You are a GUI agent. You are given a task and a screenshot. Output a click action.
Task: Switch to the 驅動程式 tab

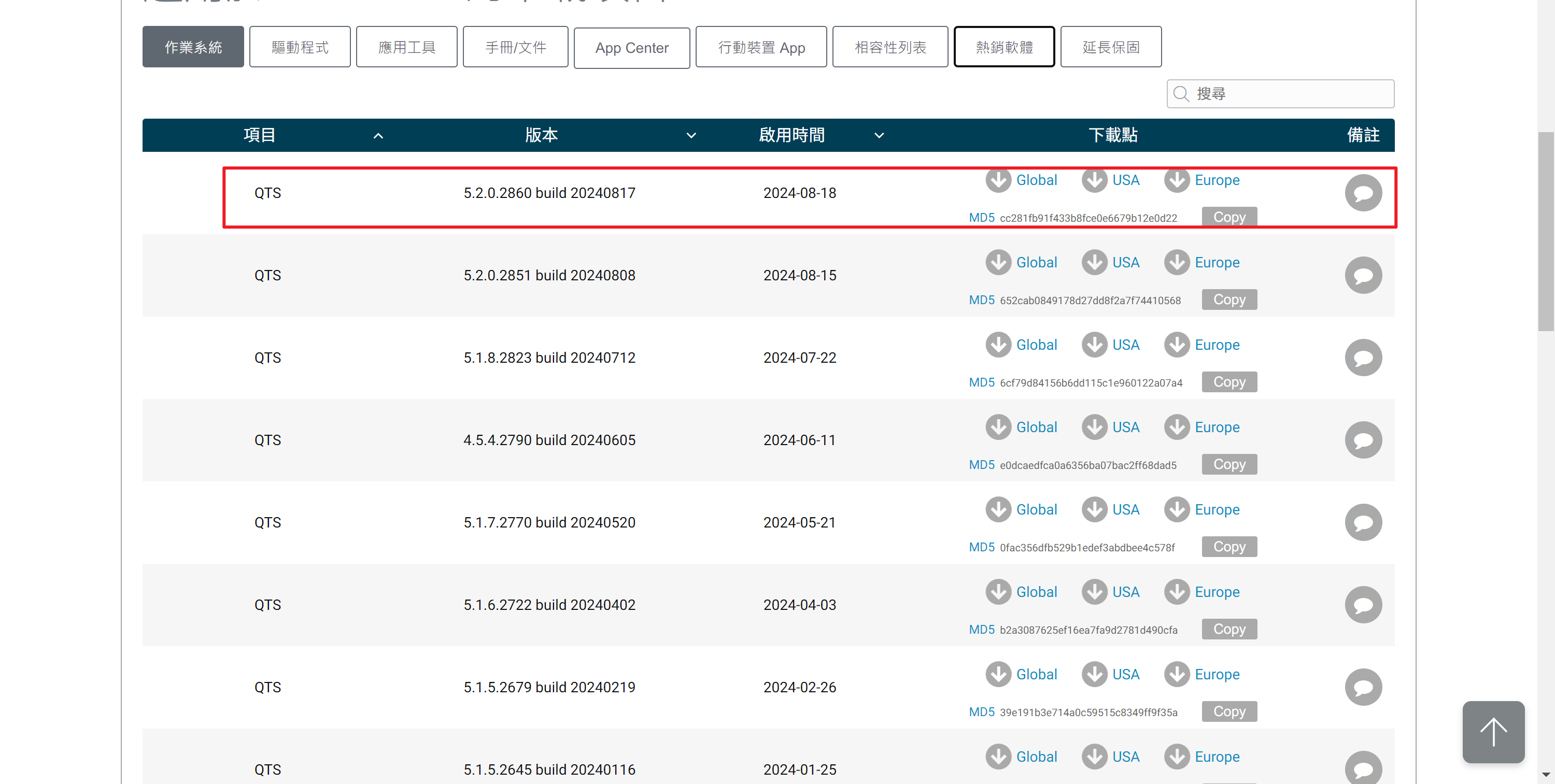[x=300, y=47]
